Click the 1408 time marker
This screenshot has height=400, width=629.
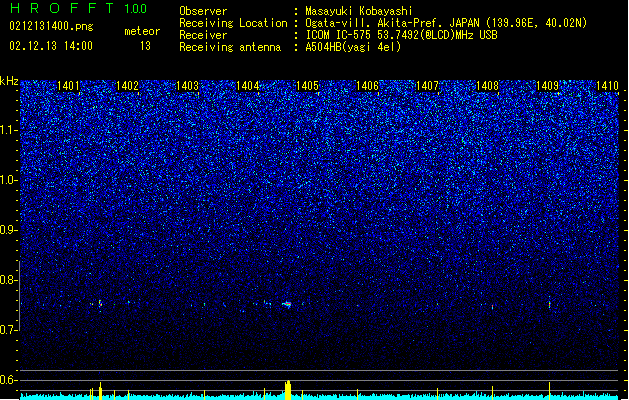click(487, 86)
